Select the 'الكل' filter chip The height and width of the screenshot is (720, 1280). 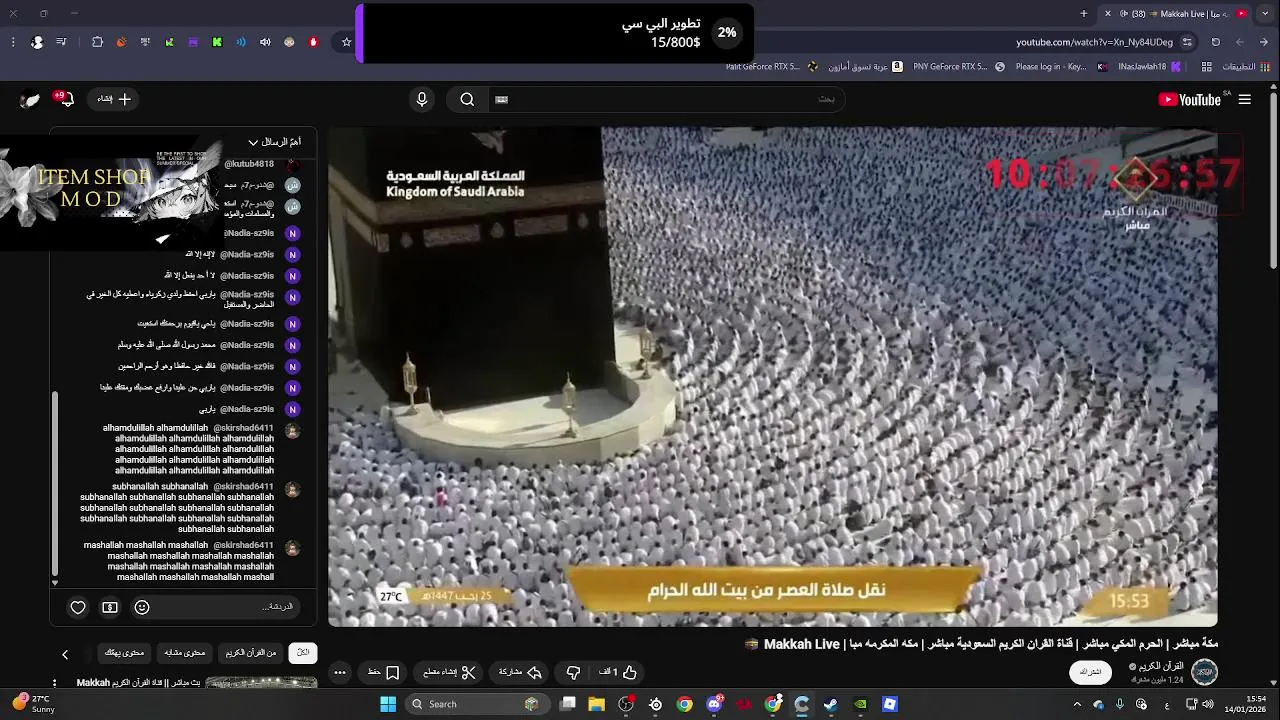point(303,653)
